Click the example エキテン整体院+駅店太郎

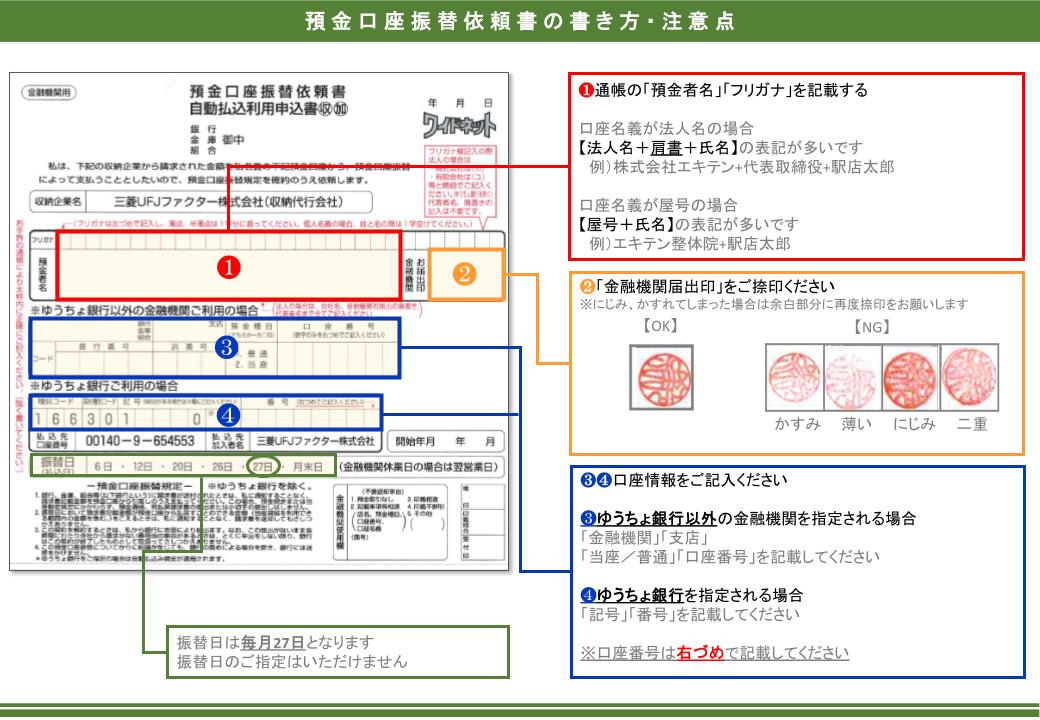point(702,243)
